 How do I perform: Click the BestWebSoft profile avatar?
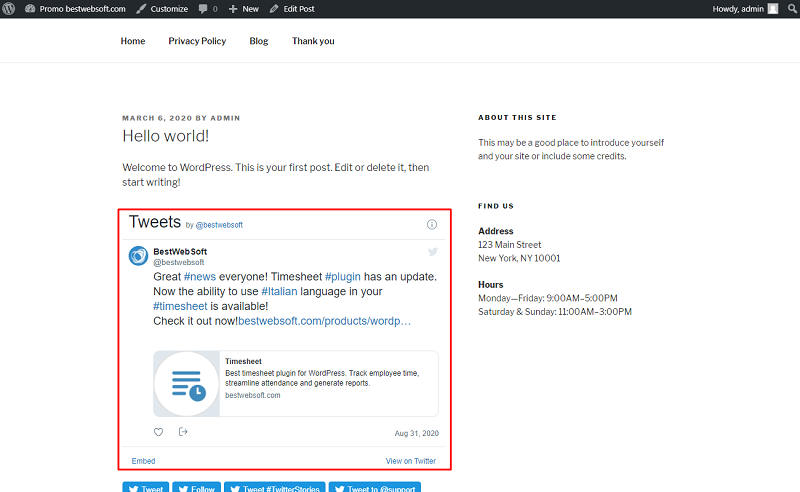point(138,256)
